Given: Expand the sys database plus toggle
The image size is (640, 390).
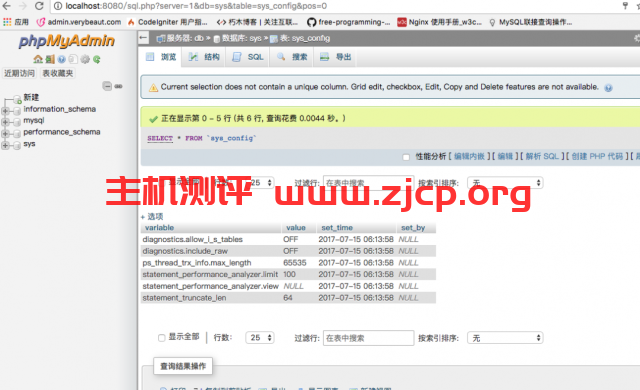Looking at the screenshot, I should coord(5,145).
